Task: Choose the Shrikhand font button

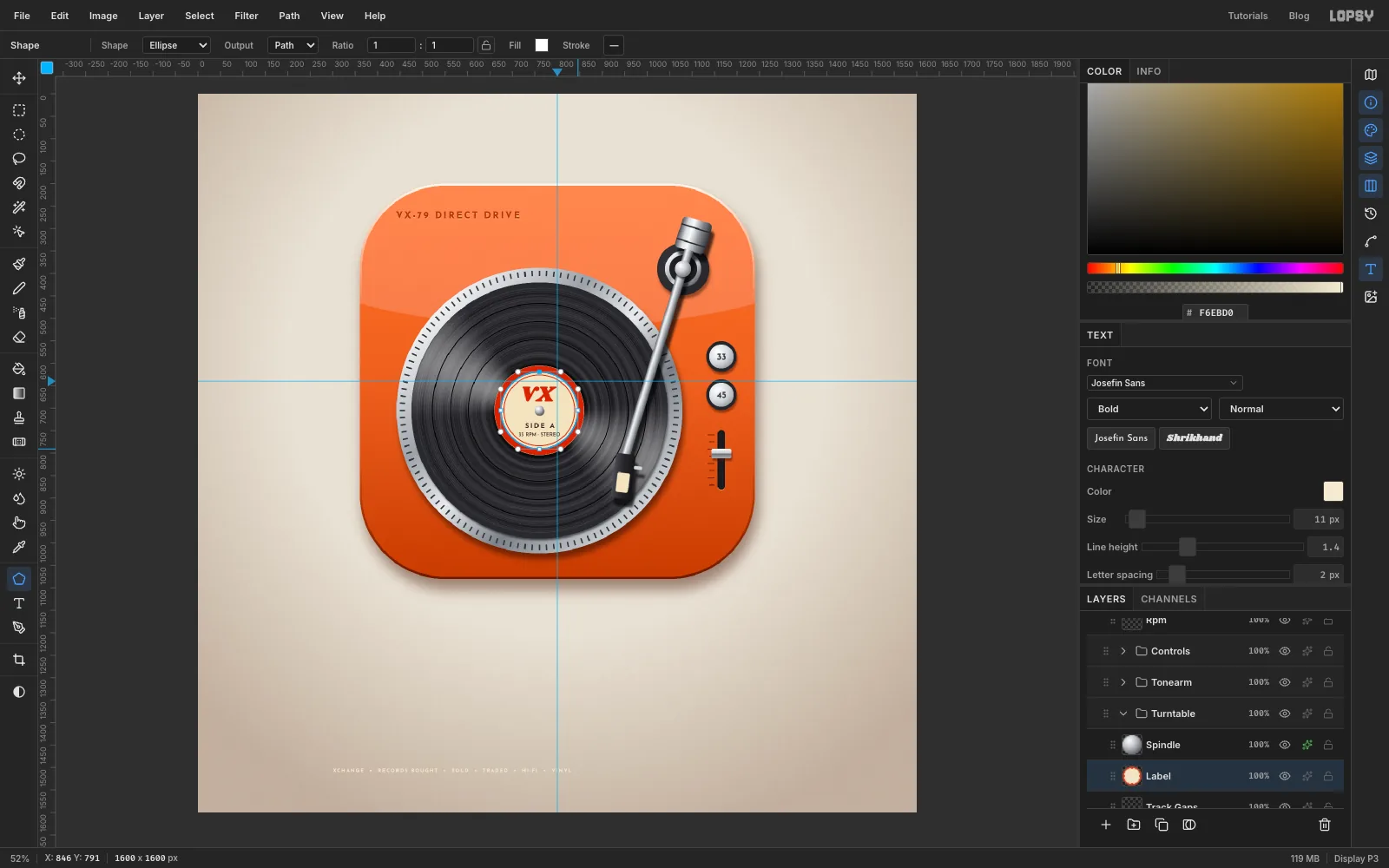Action: point(1195,438)
